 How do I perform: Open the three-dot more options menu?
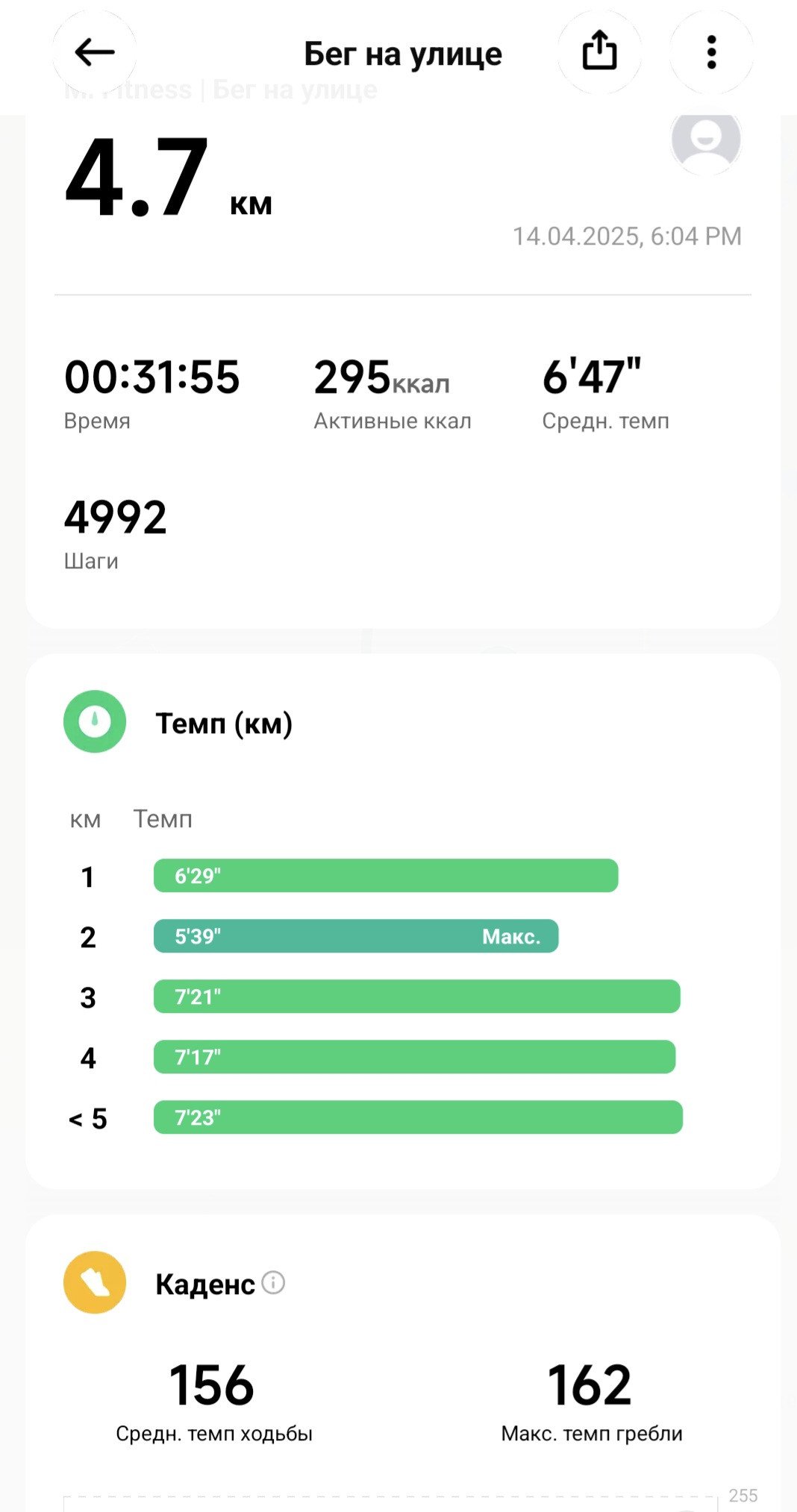point(711,52)
